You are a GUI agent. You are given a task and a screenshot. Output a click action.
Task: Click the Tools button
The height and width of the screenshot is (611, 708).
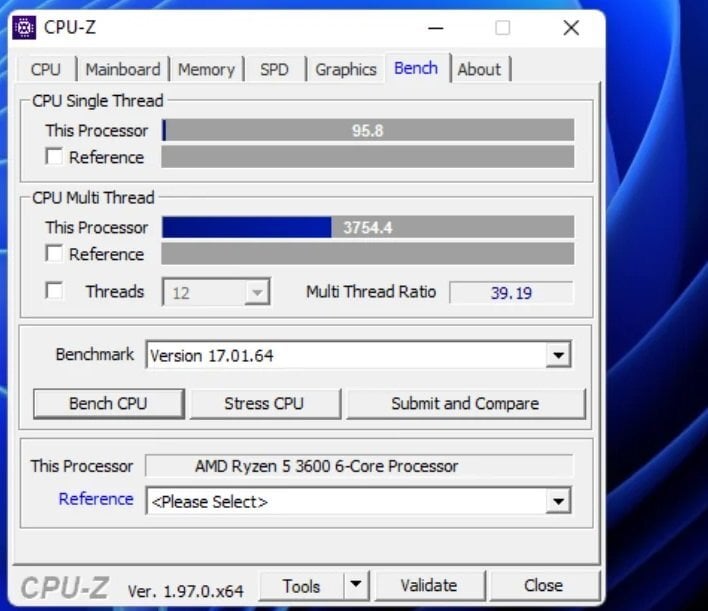click(301, 586)
